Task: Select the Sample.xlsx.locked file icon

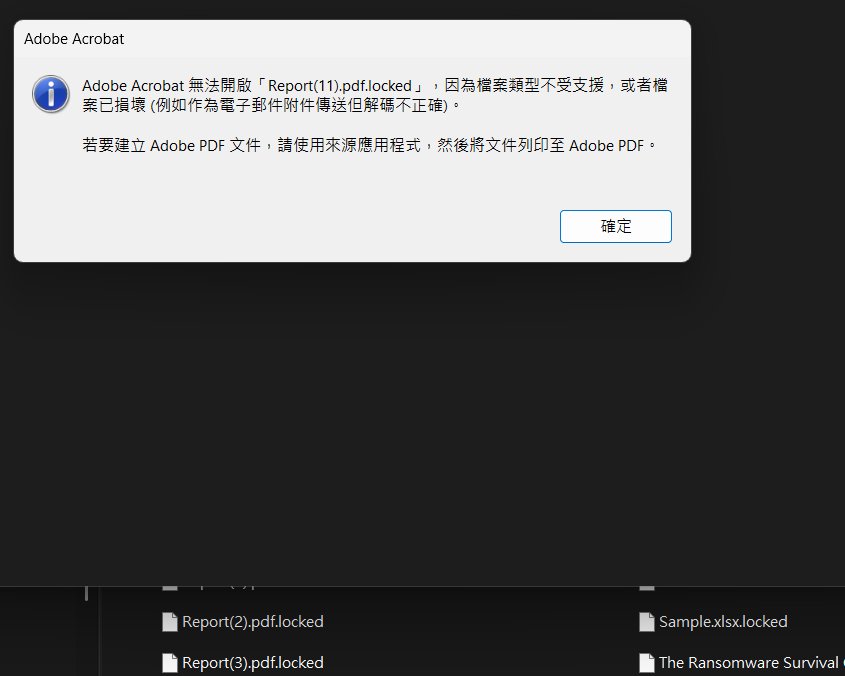Action: click(x=646, y=622)
